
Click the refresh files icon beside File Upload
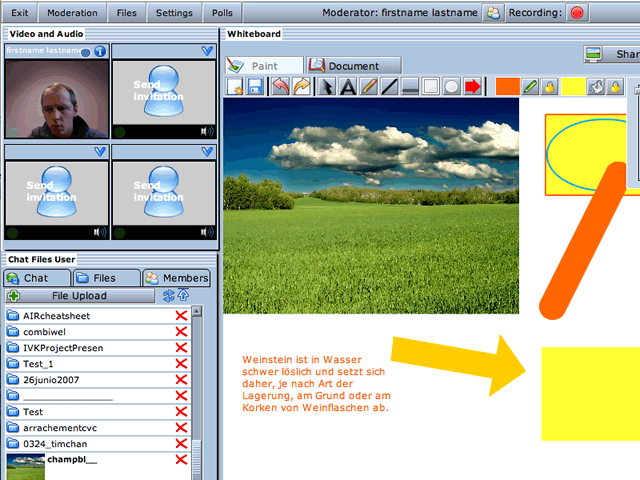(x=169, y=296)
